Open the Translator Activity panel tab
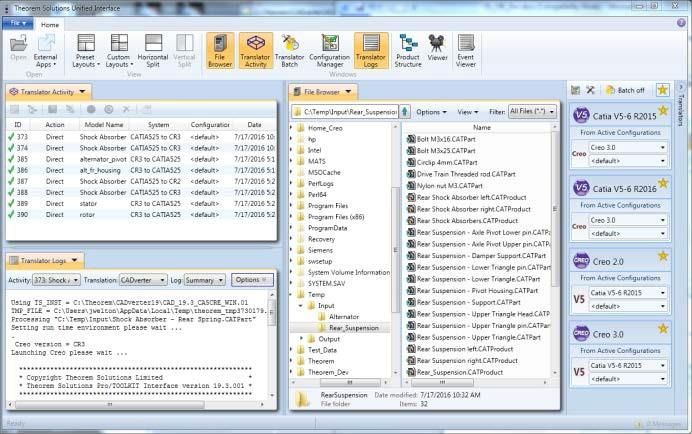The width and height of the screenshot is (692, 434). (x=48, y=92)
